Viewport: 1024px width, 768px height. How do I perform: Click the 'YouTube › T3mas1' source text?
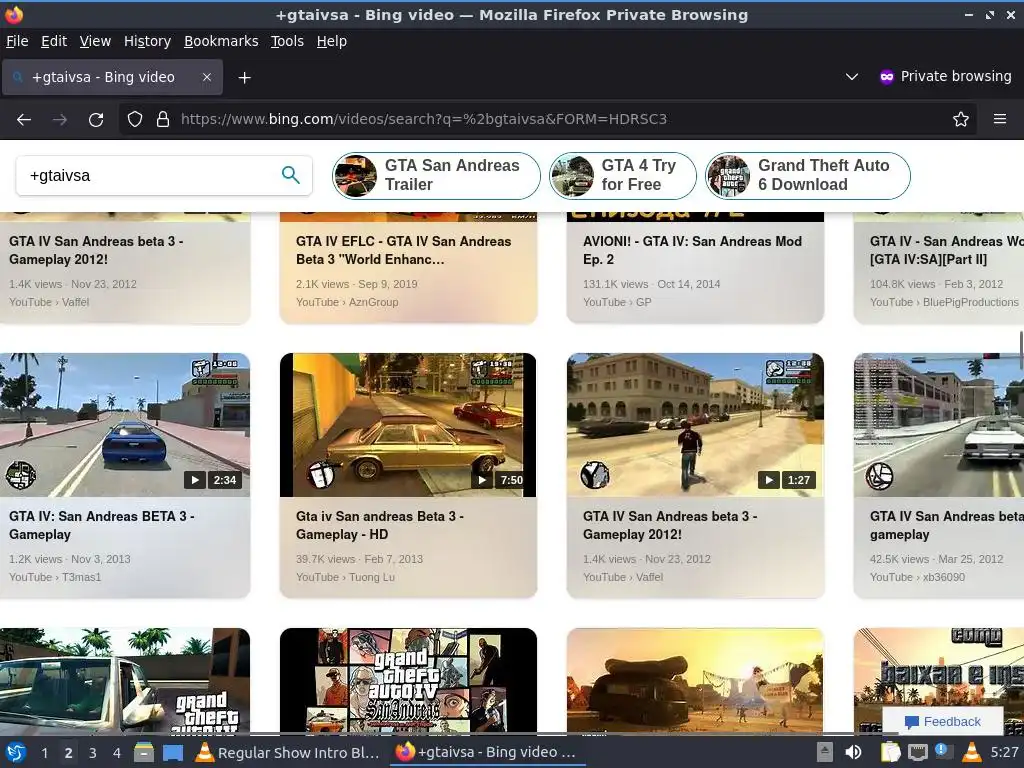[55, 577]
